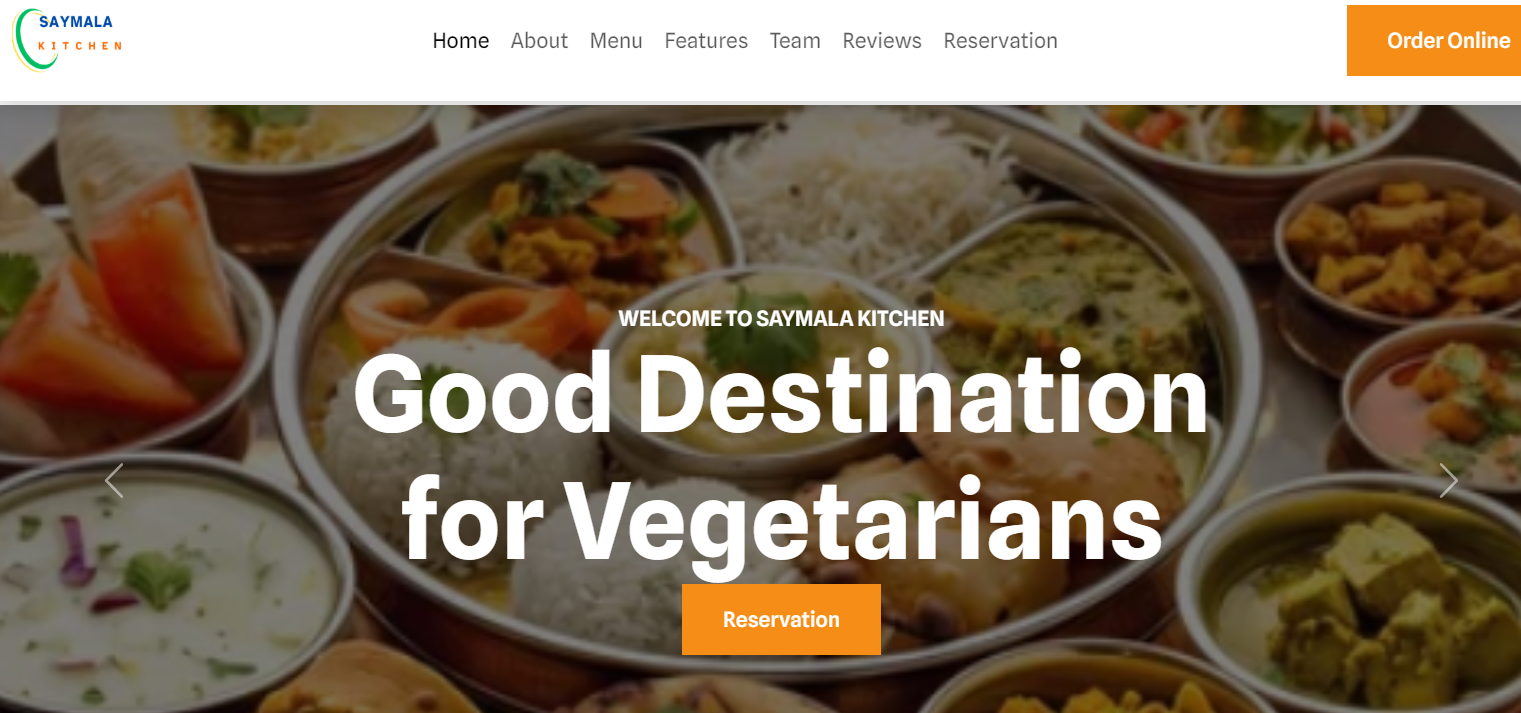Open the About section from navbar
Image resolution: width=1521 pixels, height=713 pixels.
pyautogui.click(x=539, y=41)
